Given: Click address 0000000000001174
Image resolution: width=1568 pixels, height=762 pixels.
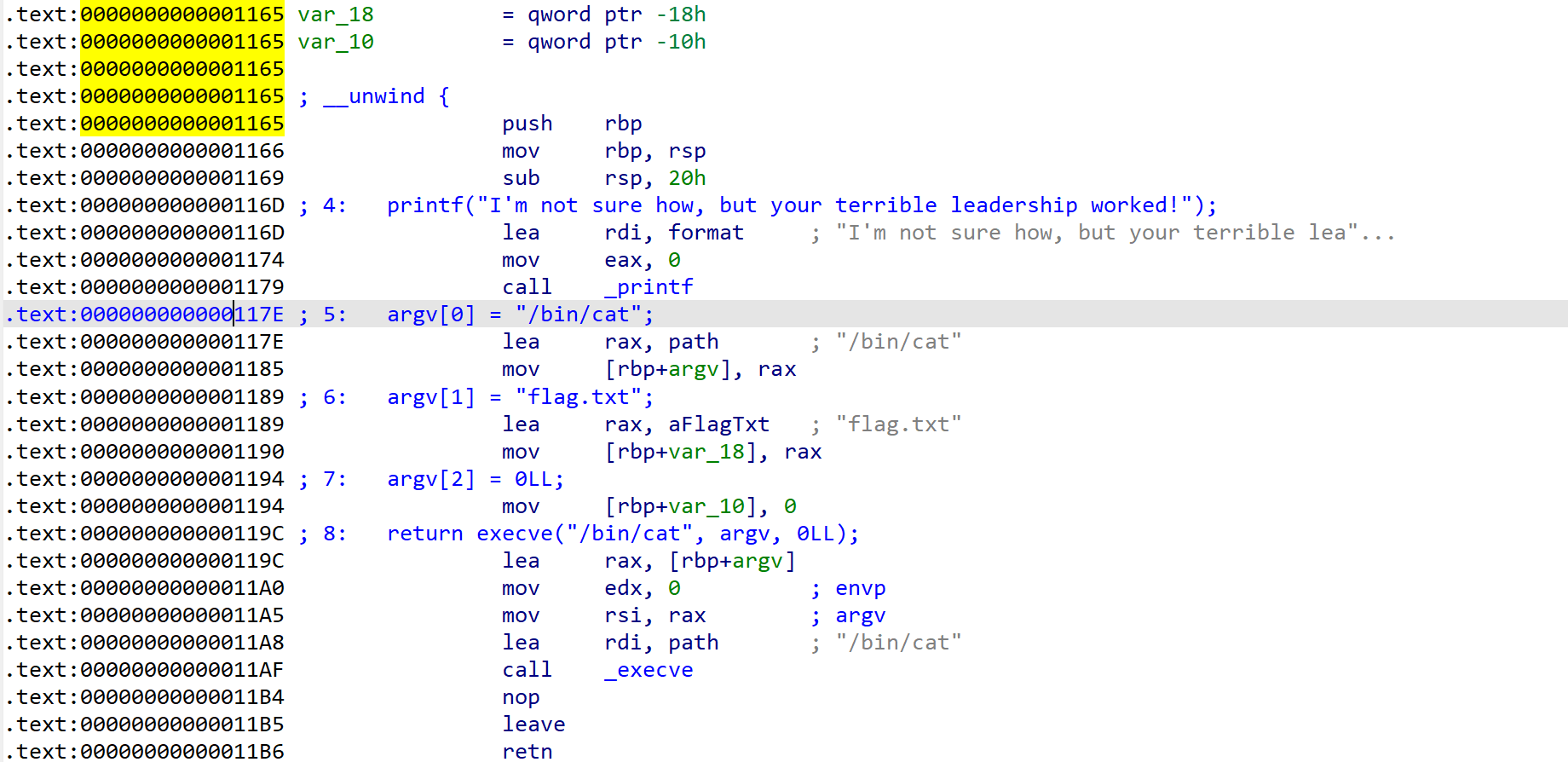Looking at the screenshot, I should 182,260.
